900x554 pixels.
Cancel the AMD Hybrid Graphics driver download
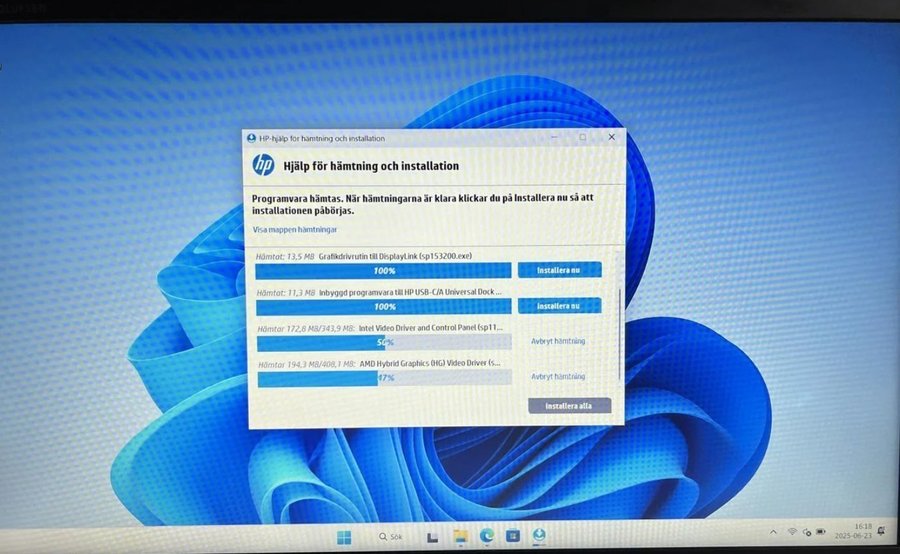pos(558,377)
